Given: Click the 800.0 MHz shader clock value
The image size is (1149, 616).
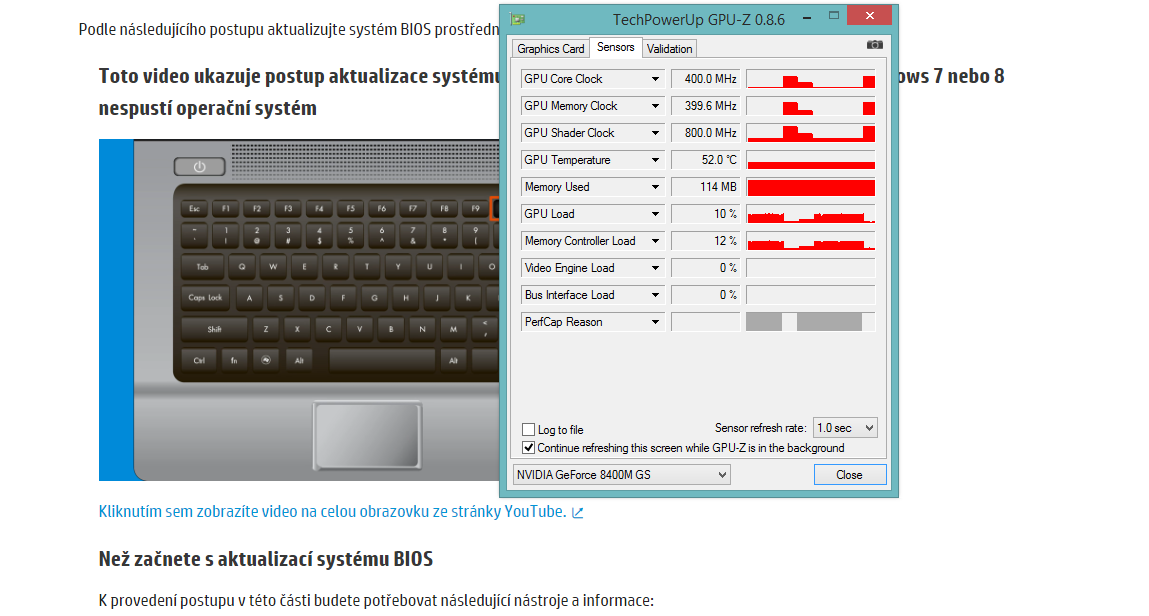Looking at the screenshot, I should point(706,133).
